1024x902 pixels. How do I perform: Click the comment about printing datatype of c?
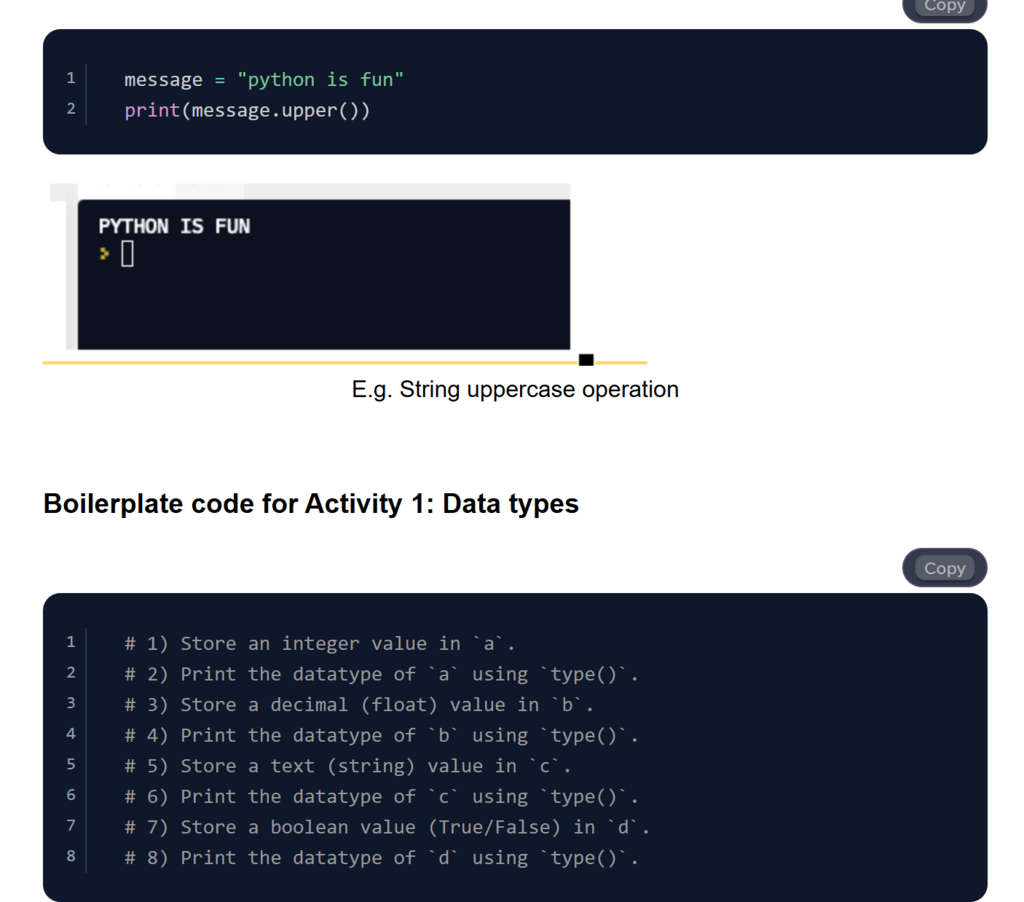pyautogui.click(x=381, y=797)
